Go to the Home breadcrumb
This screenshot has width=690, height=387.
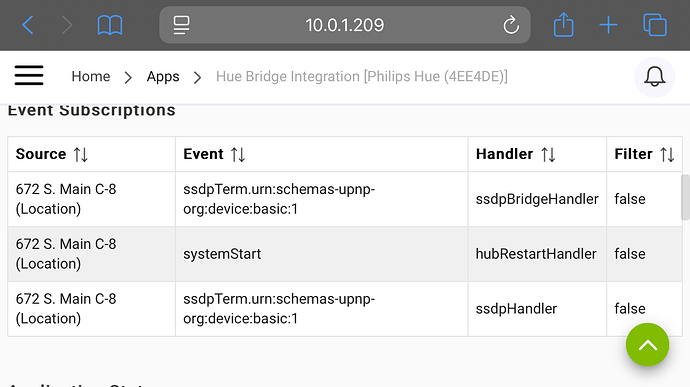pos(91,77)
